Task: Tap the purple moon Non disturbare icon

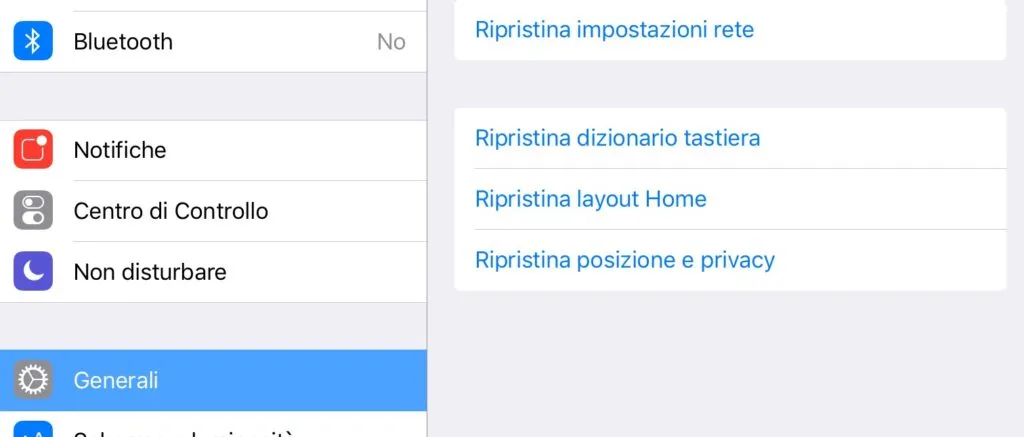Action: (x=33, y=271)
